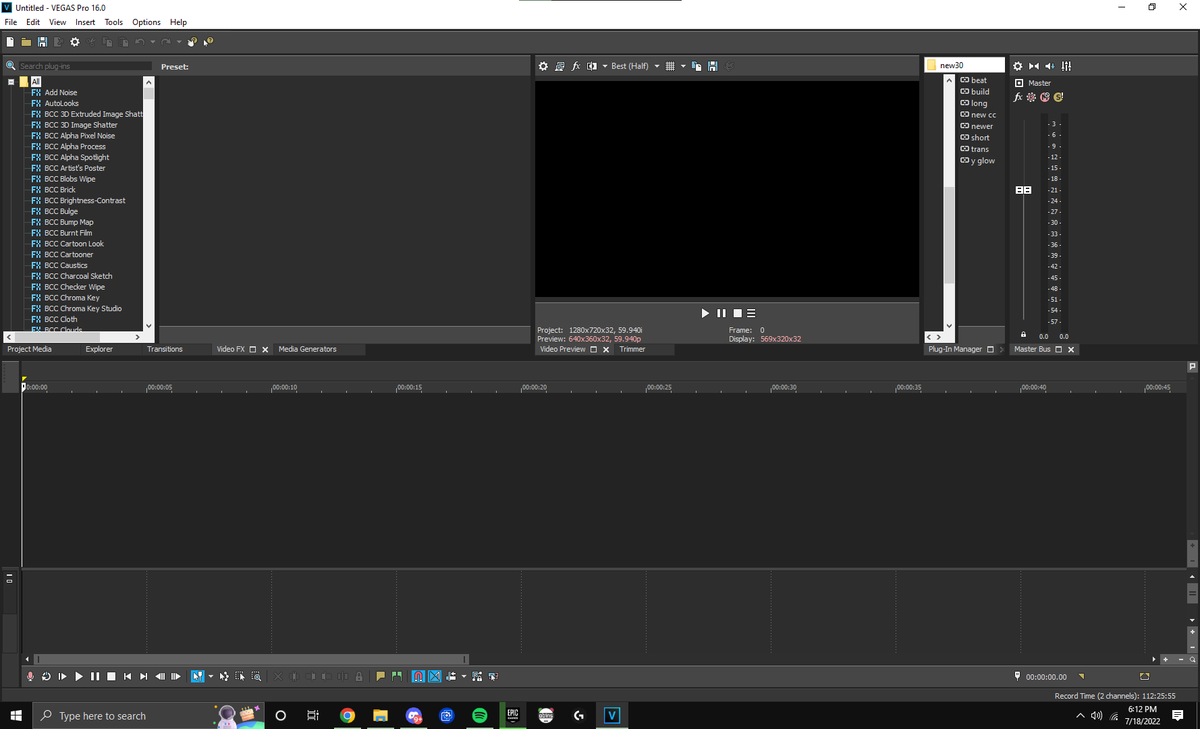The height and width of the screenshot is (729, 1200).
Task: Open the Video Preview transport menu icon
Action: (x=751, y=313)
